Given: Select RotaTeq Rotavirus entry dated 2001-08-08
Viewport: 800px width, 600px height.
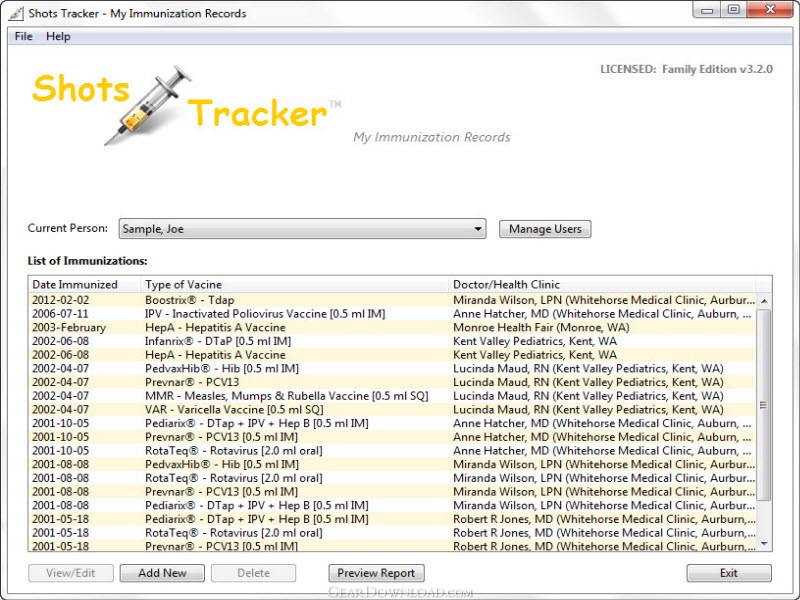Looking at the screenshot, I should tap(234, 478).
